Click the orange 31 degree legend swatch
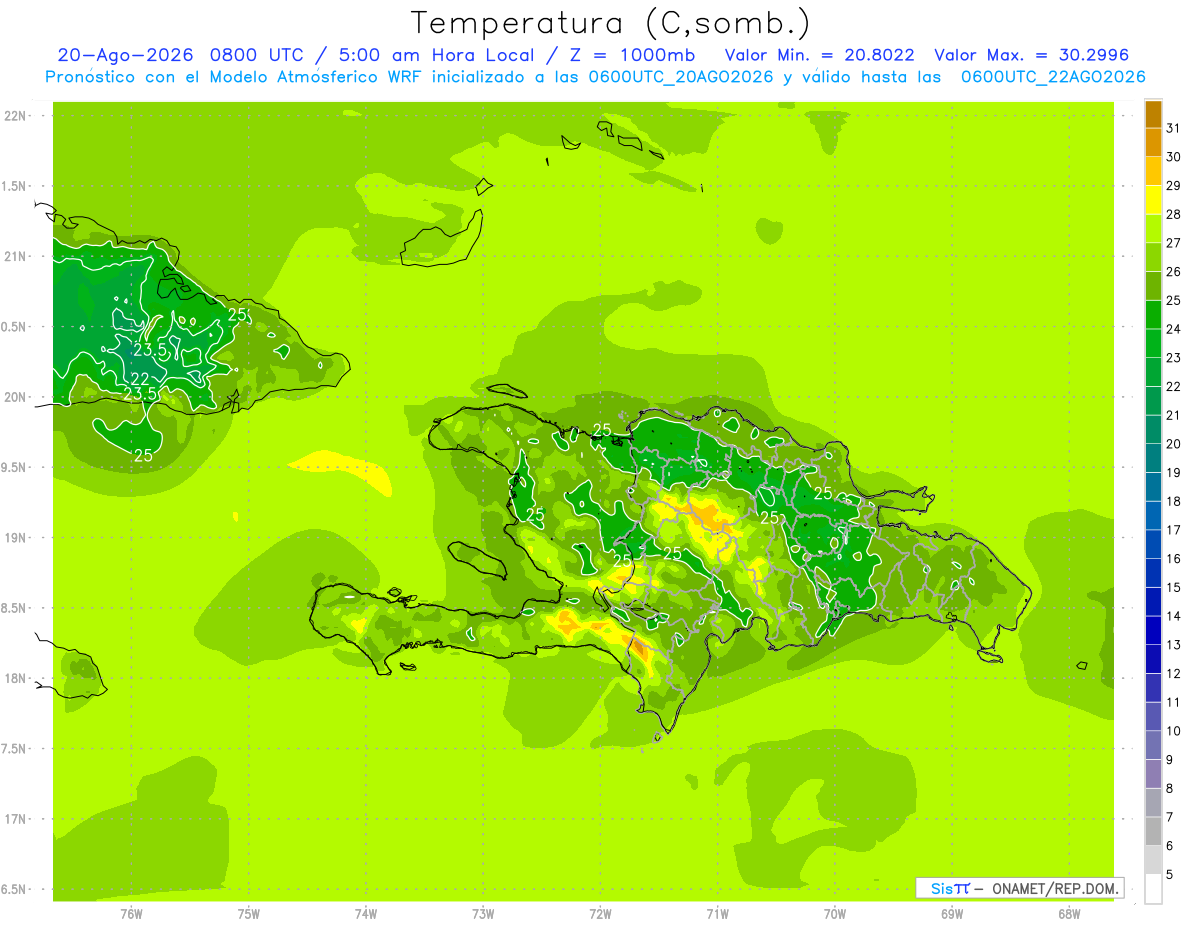 click(1153, 114)
